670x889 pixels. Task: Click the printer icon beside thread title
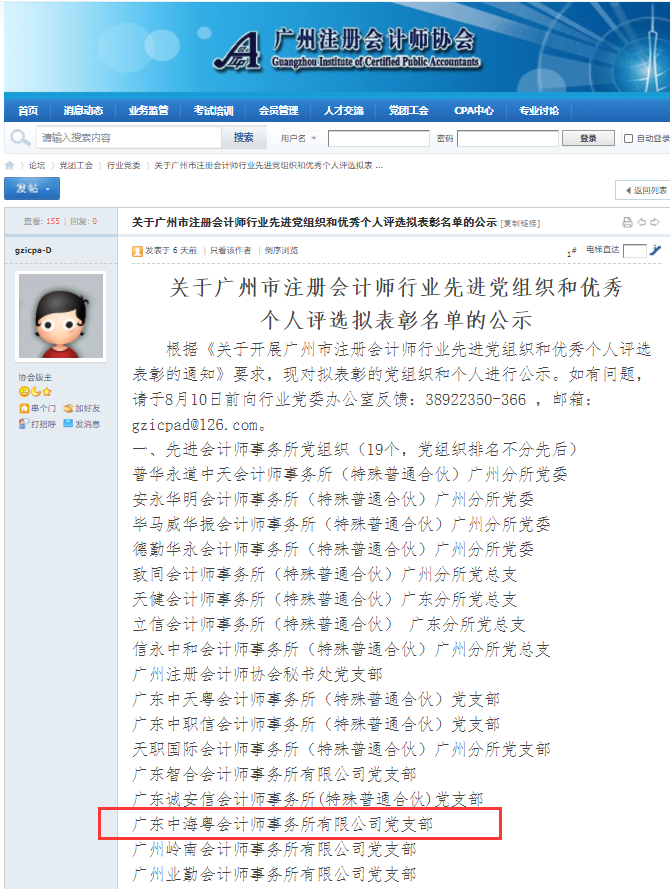(x=627, y=222)
